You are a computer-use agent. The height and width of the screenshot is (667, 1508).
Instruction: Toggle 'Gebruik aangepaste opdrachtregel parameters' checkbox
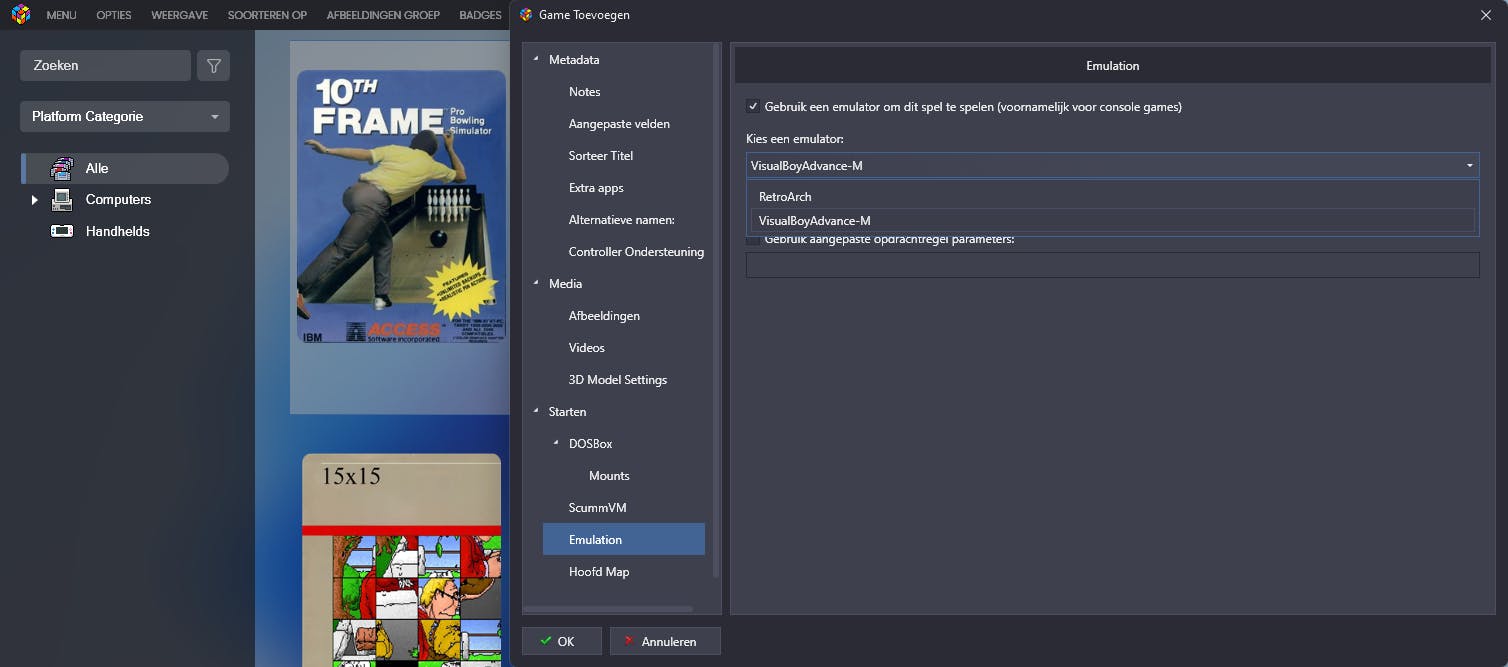[x=753, y=239]
